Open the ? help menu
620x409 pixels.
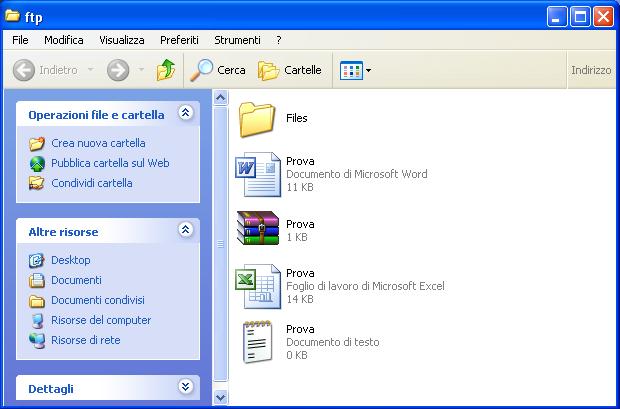pos(279,40)
